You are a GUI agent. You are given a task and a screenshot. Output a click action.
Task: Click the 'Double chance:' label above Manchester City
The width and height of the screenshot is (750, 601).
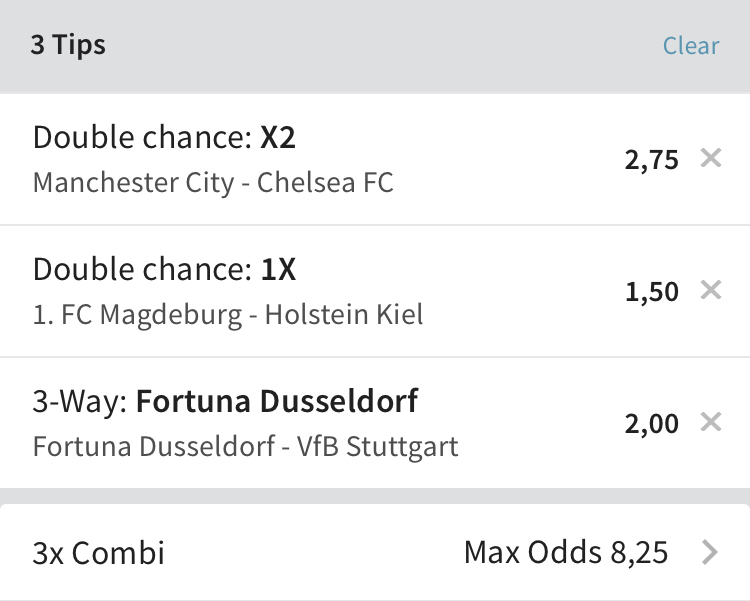pyautogui.click(x=142, y=138)
